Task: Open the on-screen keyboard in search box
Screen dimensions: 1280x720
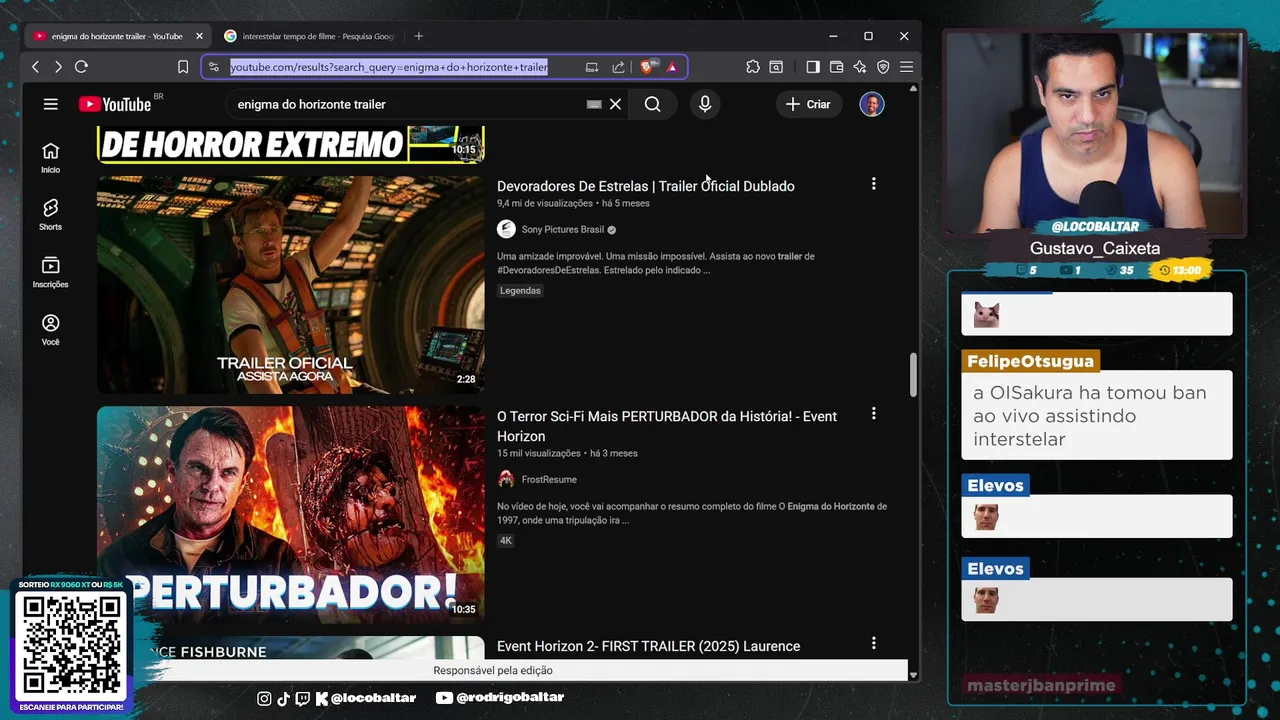Action: [x=594, y=104]
